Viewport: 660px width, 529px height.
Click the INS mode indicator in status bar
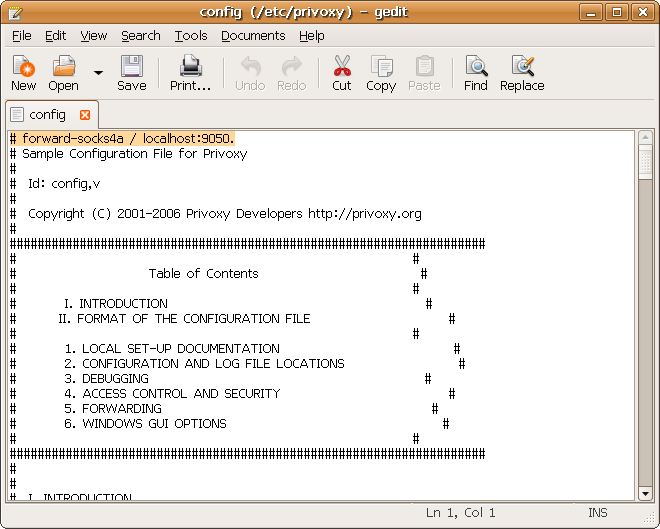point(598,513)
